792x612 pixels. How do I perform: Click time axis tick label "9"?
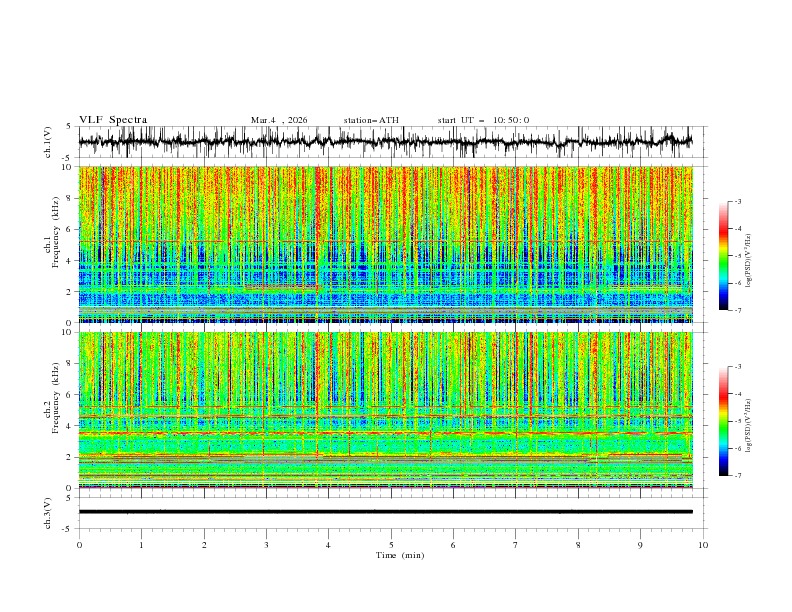click(x=640, y=545)
